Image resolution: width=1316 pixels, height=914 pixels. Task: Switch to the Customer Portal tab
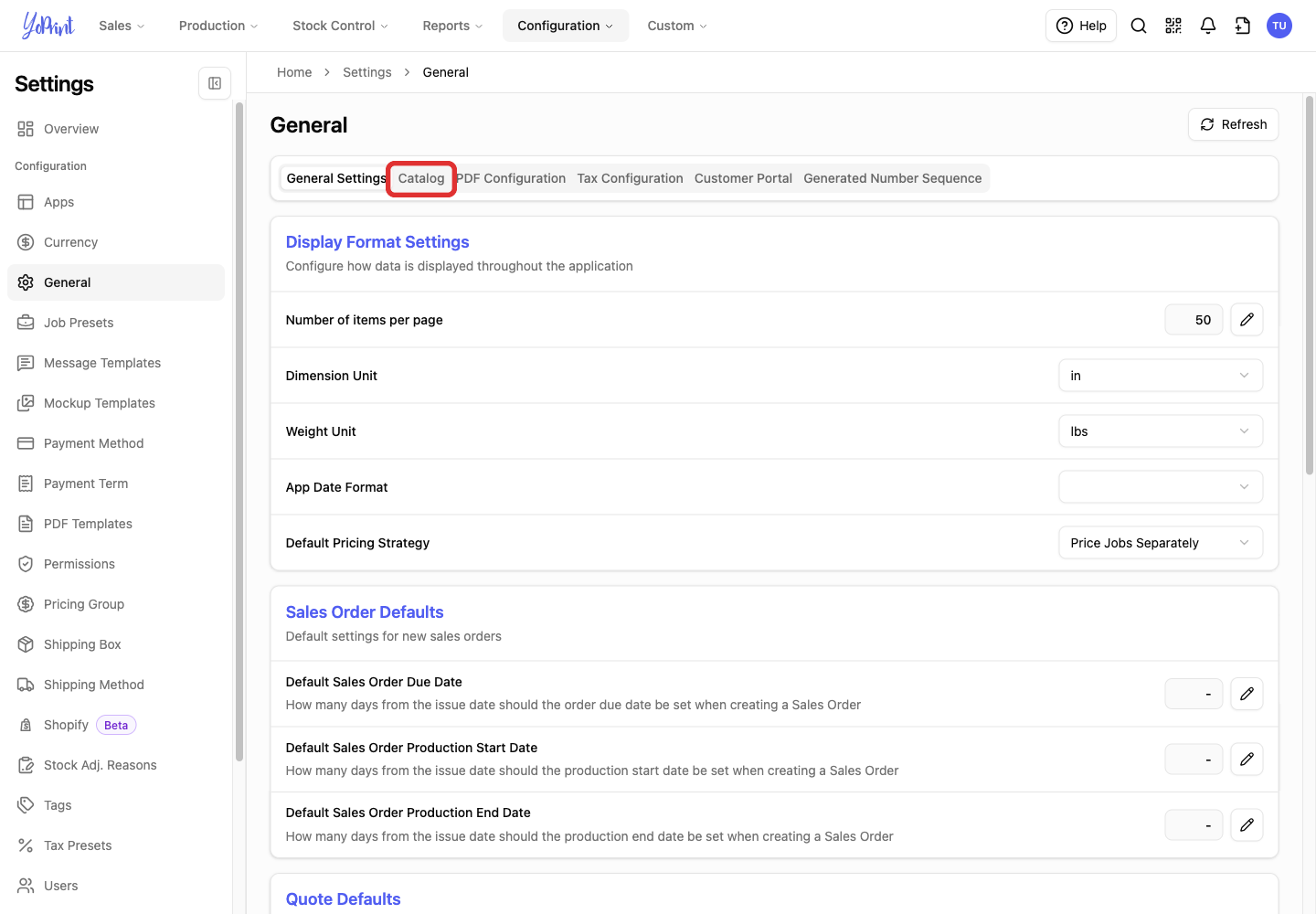[743, 178]
